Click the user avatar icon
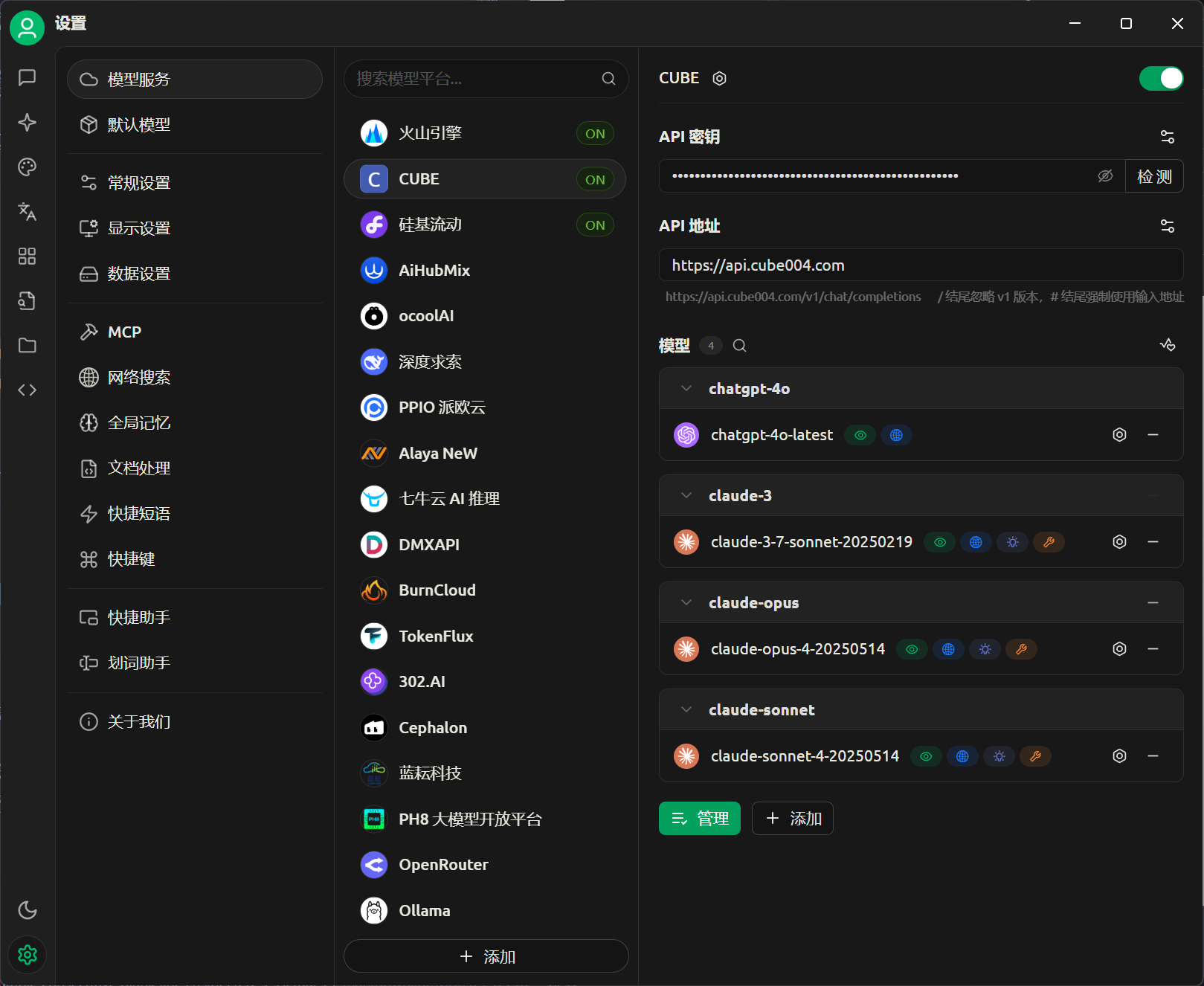Screen dimensions: 1204x986 tap(28, 28)
